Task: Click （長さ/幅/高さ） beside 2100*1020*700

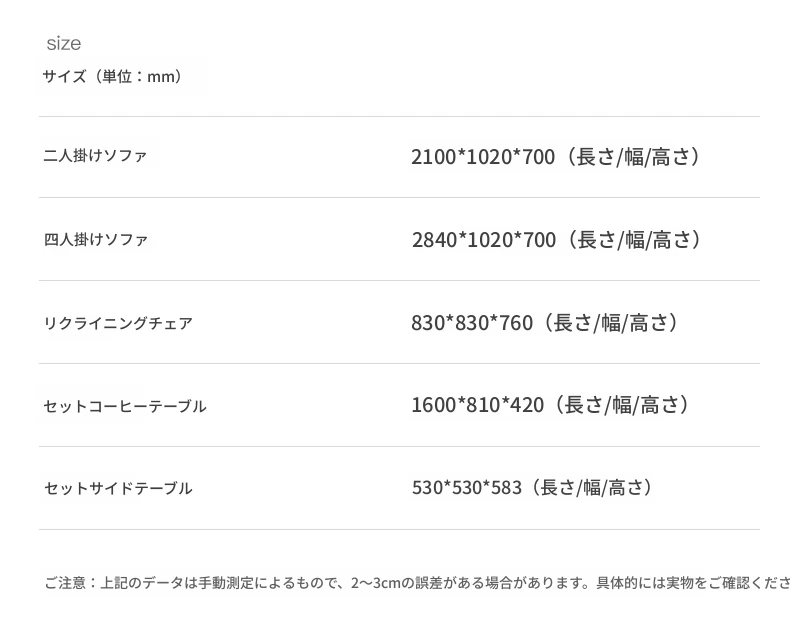Action: click(632, 157)
